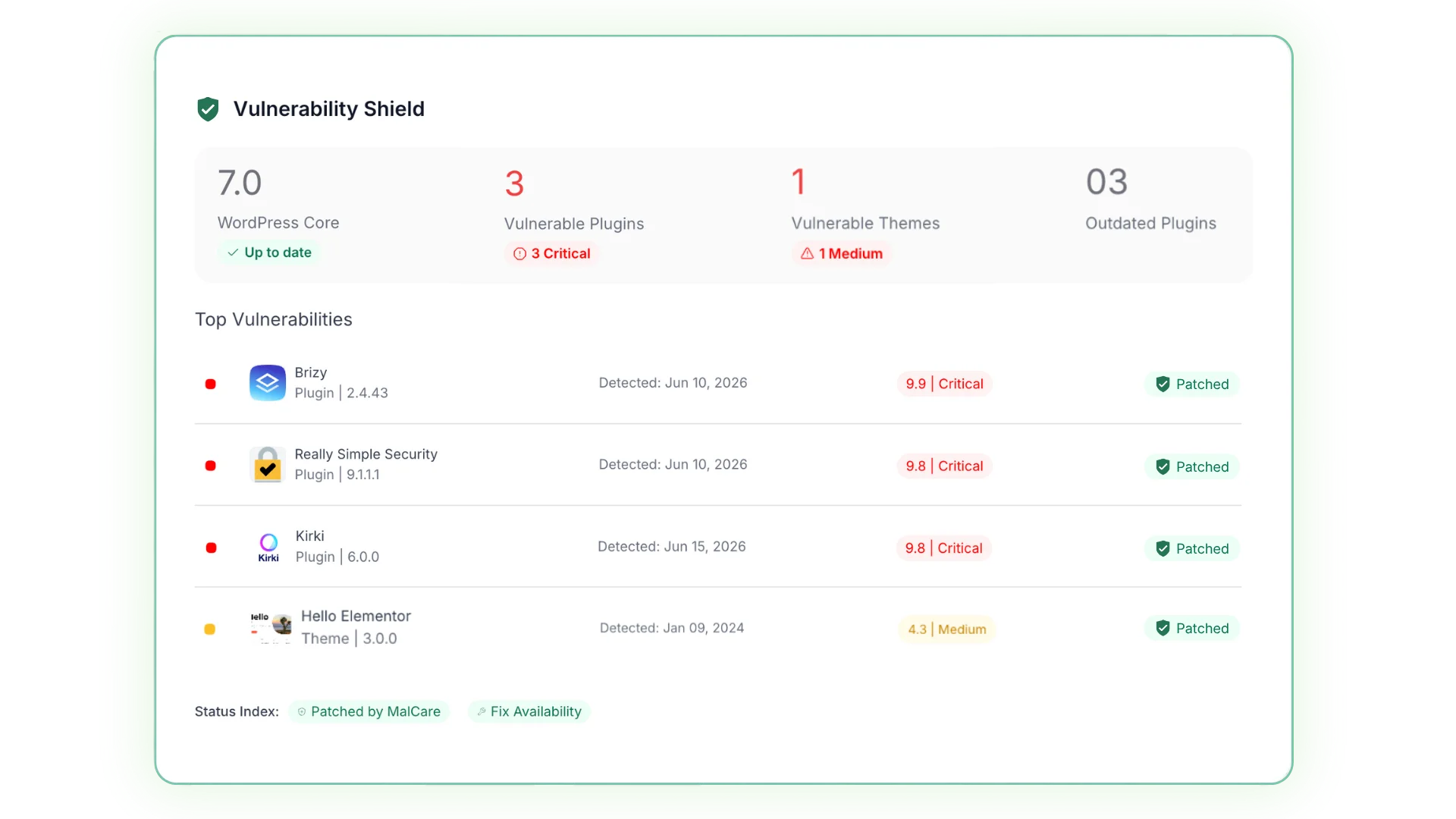
Task: Click the Patched badge in Brizy row
Action: tap(1192, 384)
